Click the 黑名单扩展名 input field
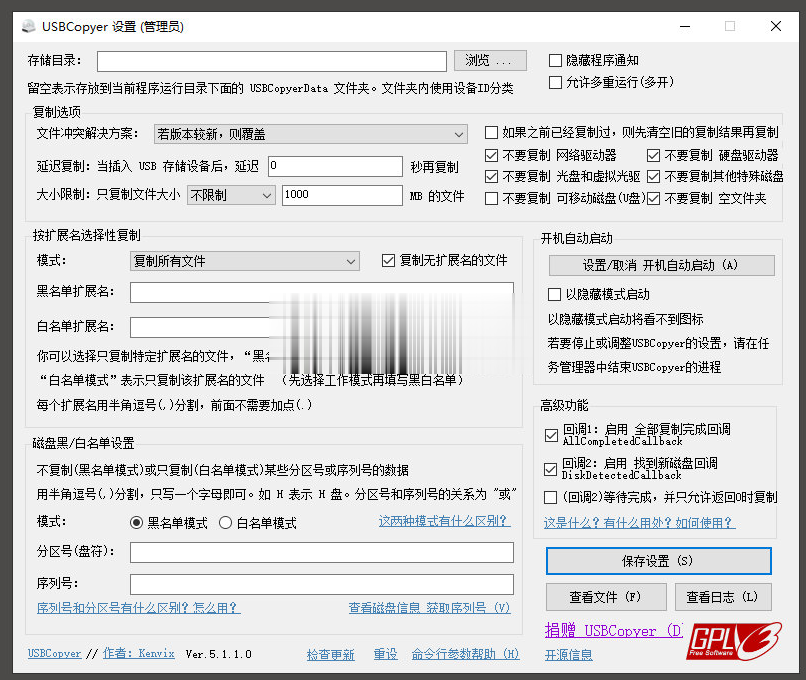The height and width of the screenshot is (680, 806). 322,292
